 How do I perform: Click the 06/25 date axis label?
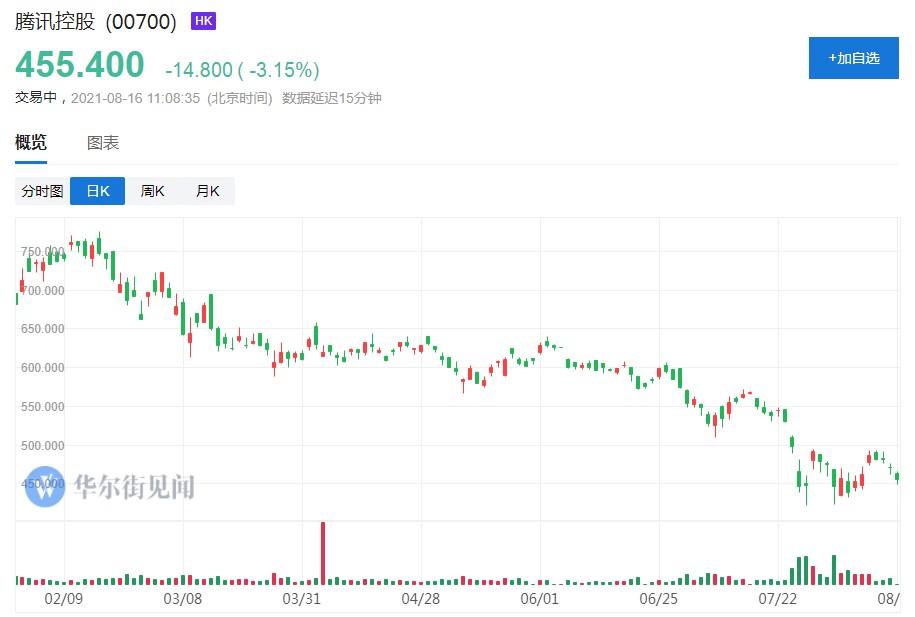(659, 598)
